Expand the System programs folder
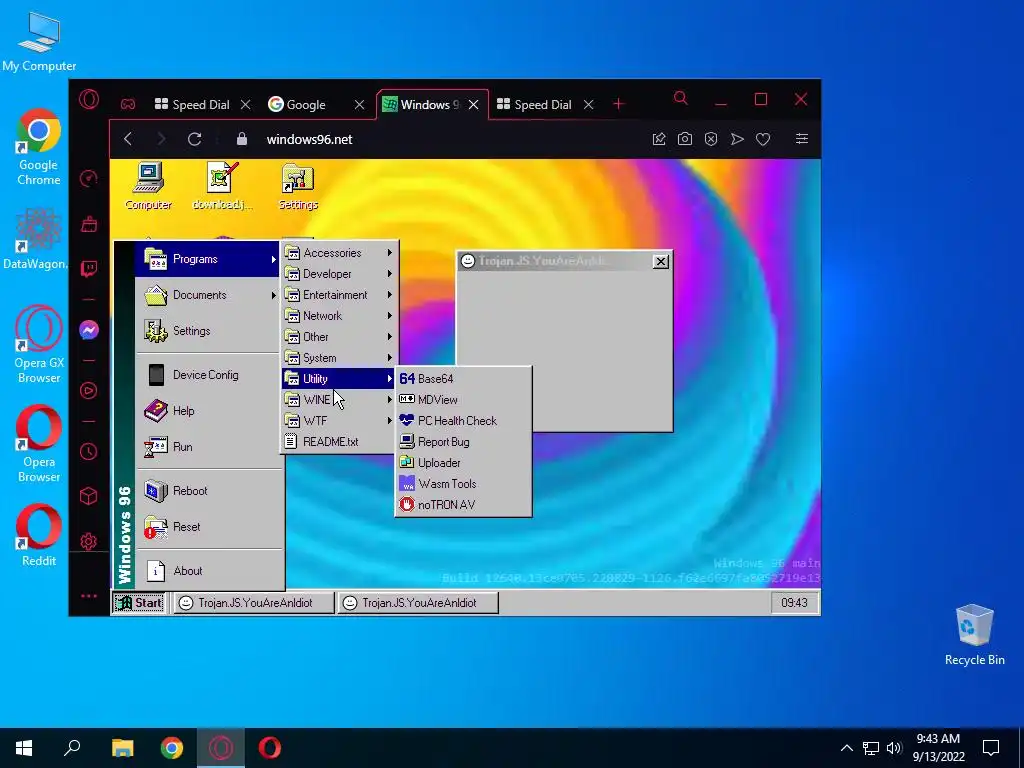 point(339,358)
